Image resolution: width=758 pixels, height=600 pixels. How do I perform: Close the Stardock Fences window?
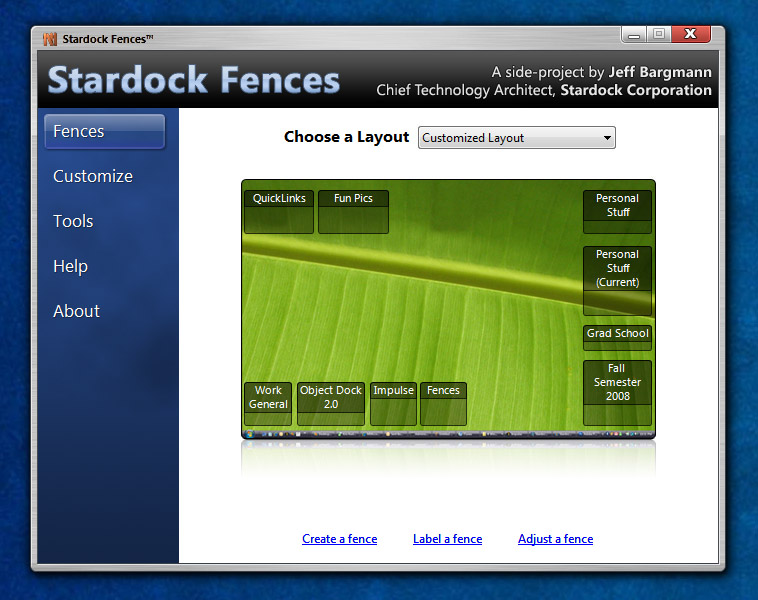point(690,34)
